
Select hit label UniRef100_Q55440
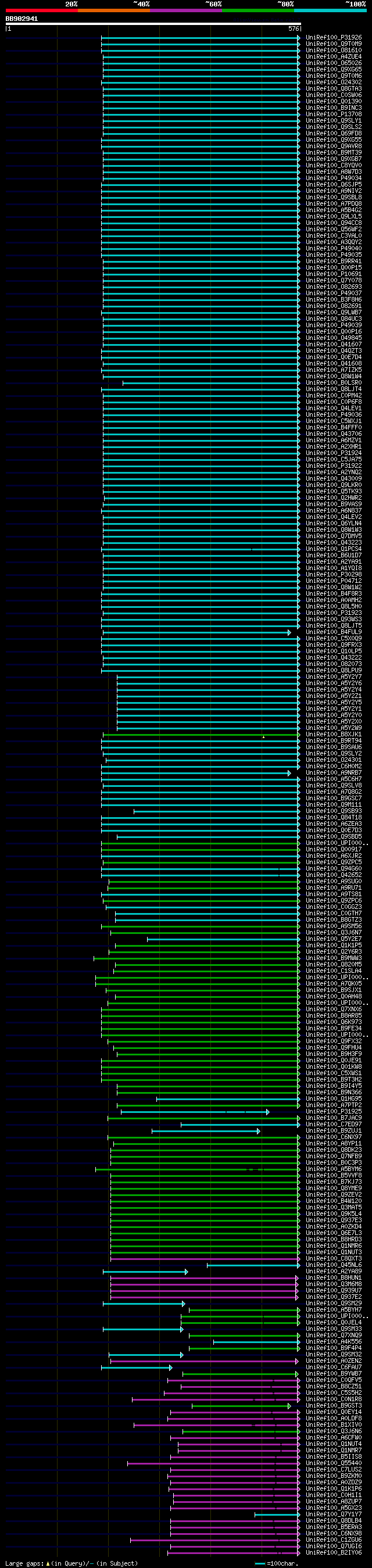(x=334, y=1463)
